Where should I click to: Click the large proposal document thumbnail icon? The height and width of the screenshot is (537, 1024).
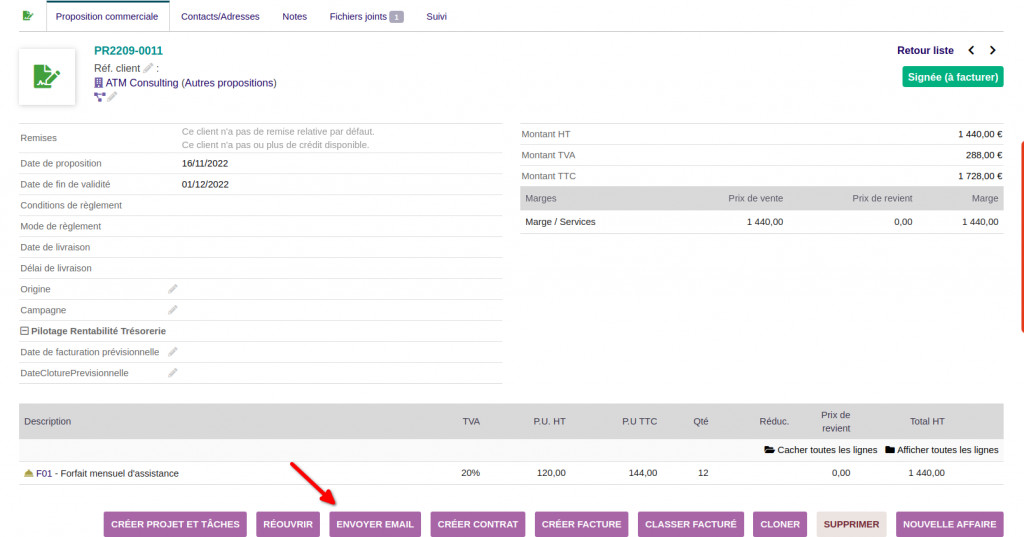click(x=47, y=76)
